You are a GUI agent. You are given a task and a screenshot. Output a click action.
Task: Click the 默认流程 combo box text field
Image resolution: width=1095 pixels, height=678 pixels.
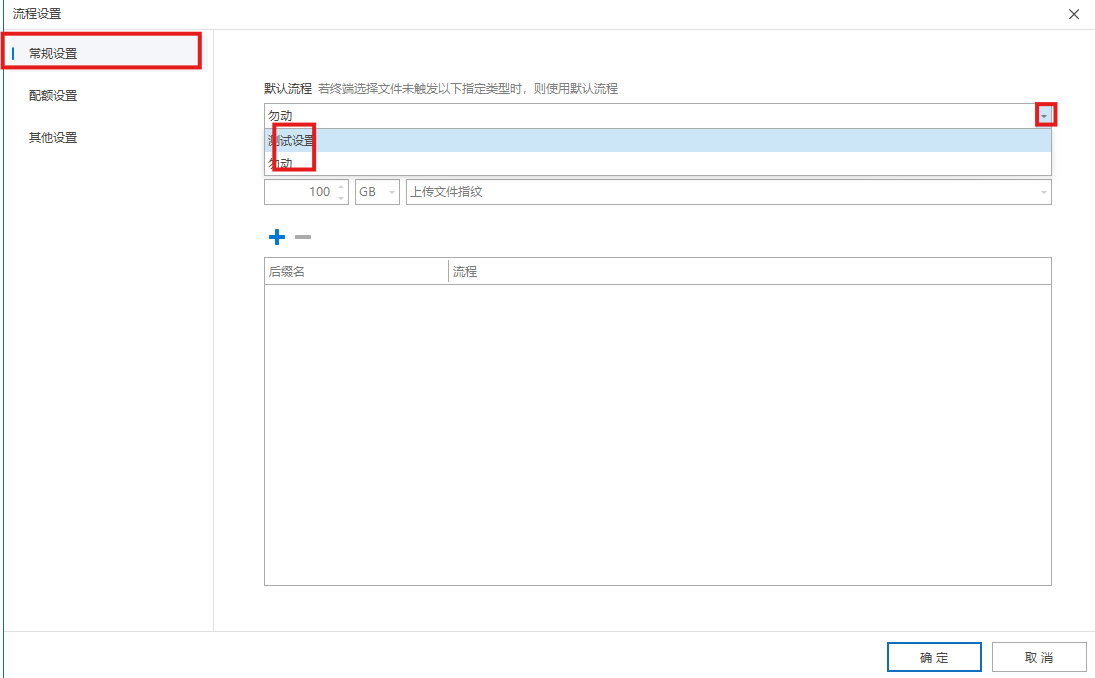pyautogui.click(x=648, y=116)
